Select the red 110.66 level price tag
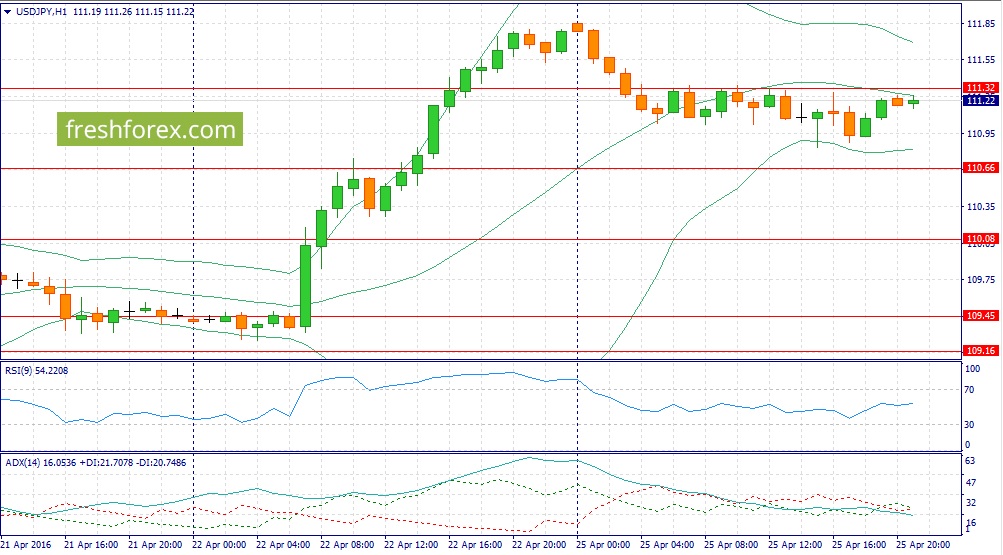Image resolution: width=1003 pixels, height=555 pixels. pos(980,168)
